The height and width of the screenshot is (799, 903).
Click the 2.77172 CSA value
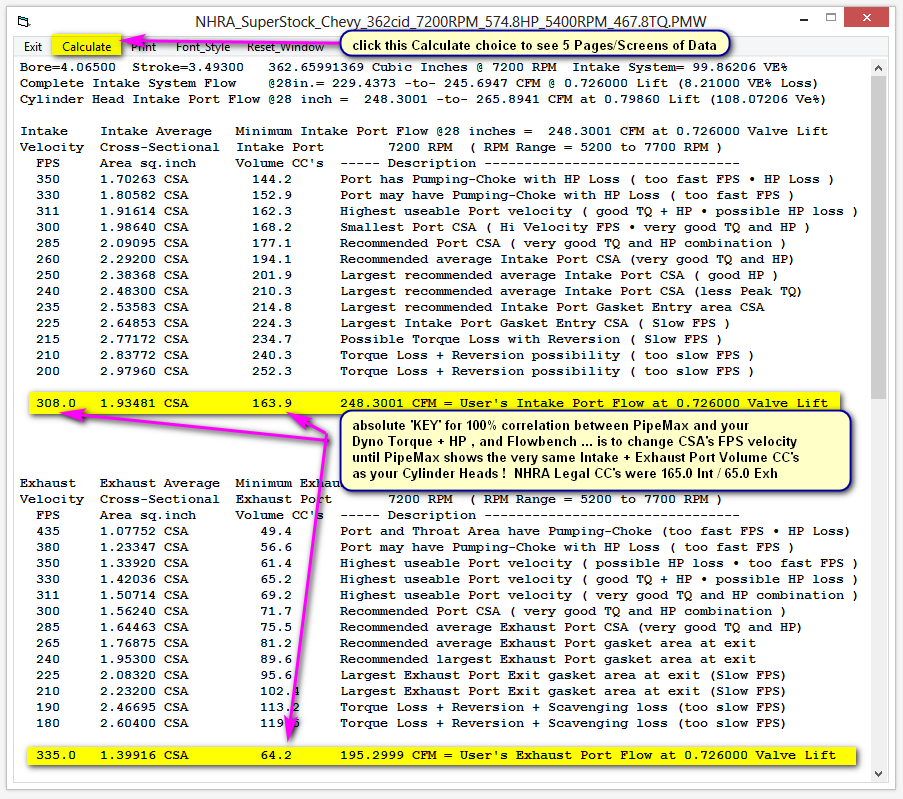coord(144,339)
